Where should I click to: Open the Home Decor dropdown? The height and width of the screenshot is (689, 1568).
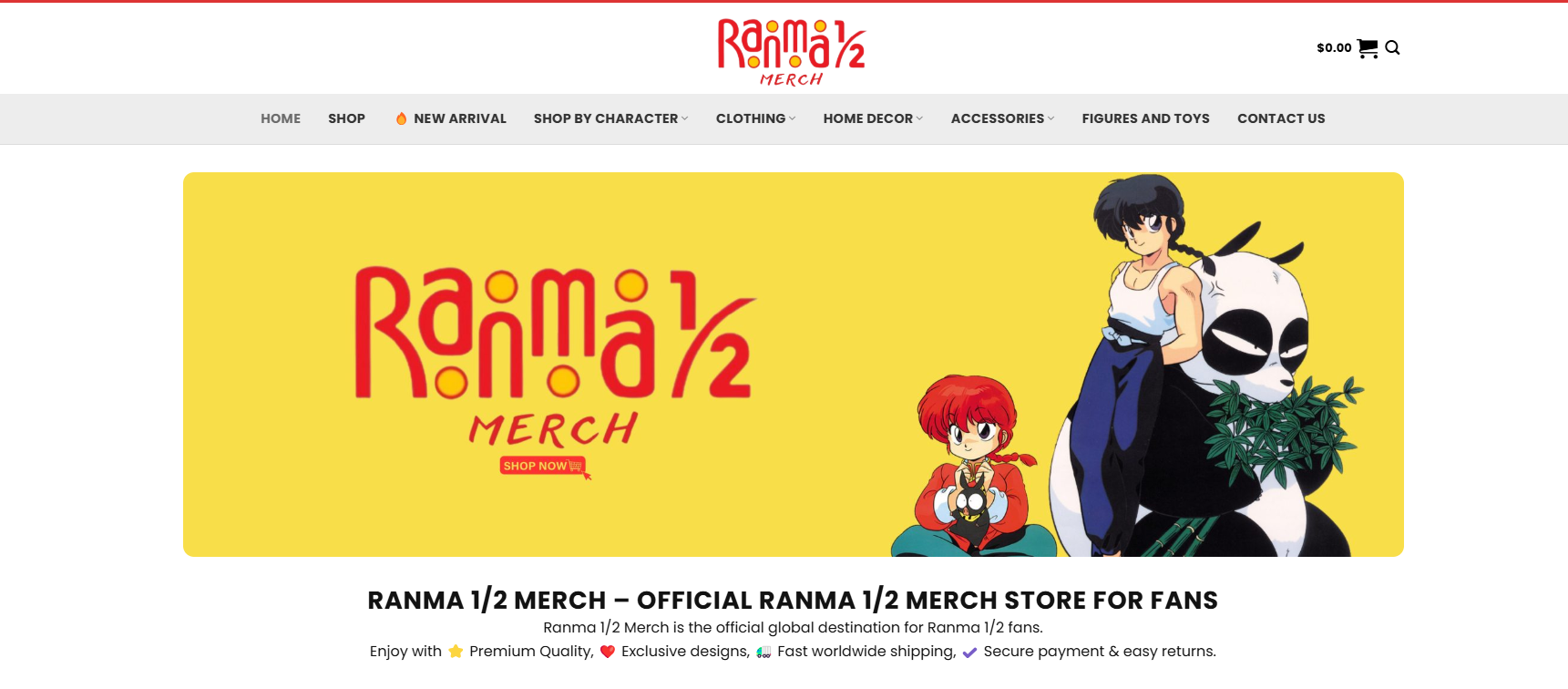pyautogui.click(x=873, y=118)
